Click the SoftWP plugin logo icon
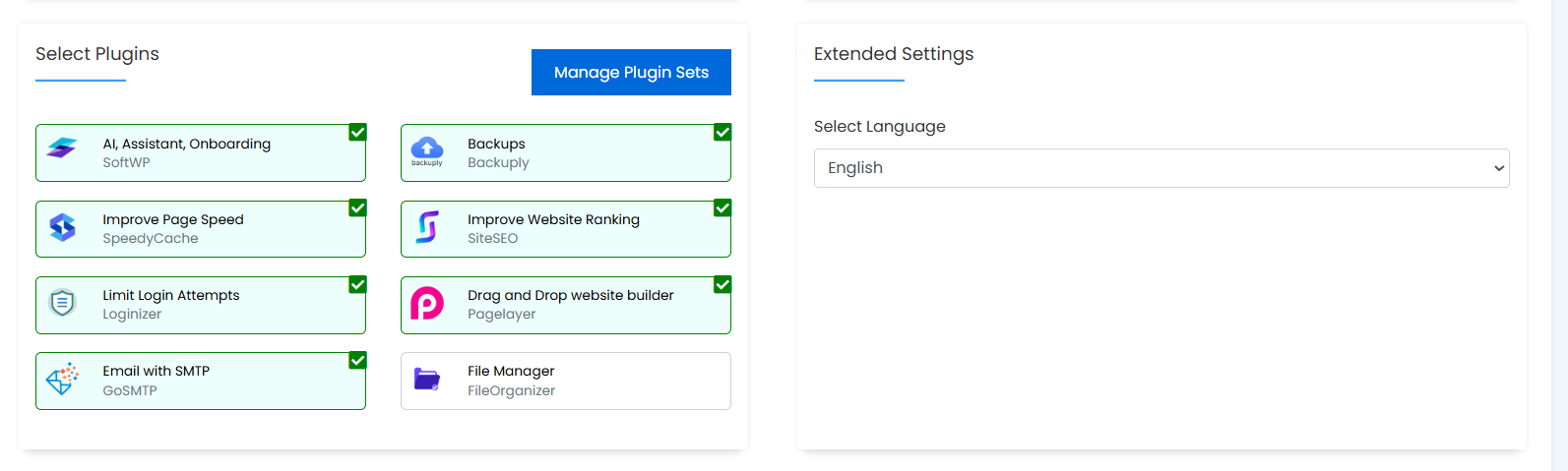The image size is (1568, 471). click(x=62, y=148)
